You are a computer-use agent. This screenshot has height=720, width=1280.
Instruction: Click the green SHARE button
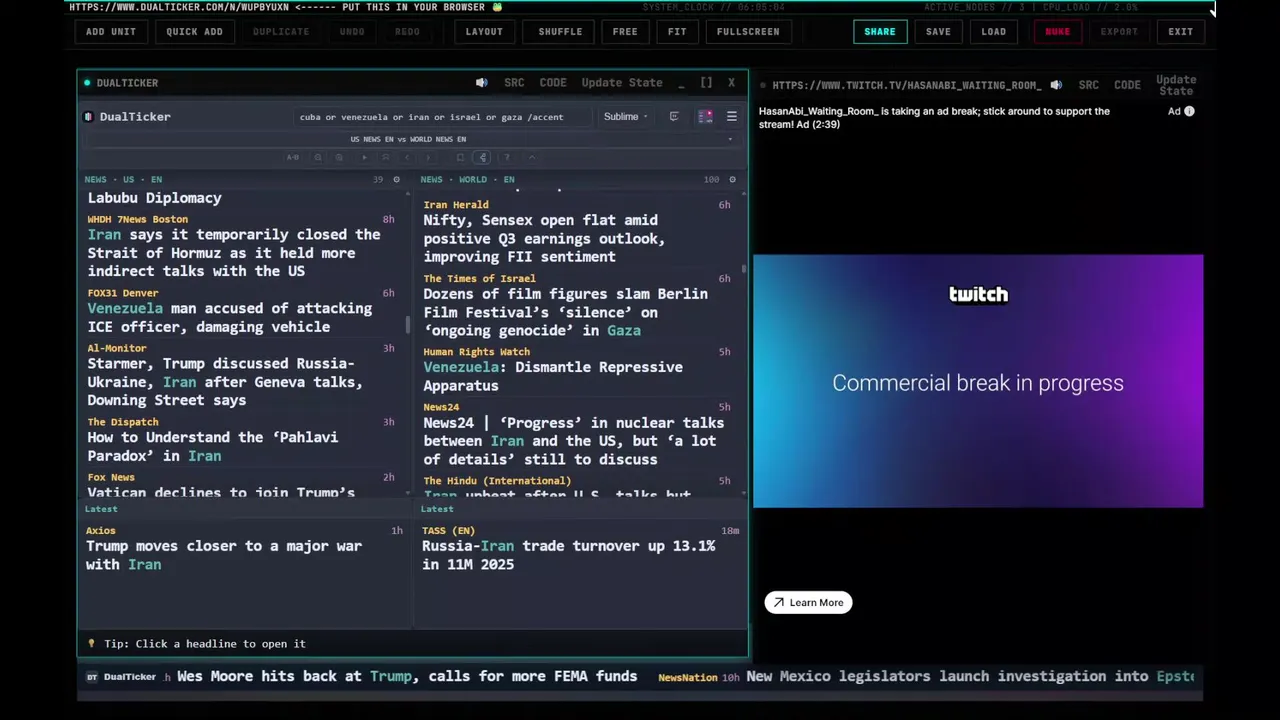[x=880, y=32]
